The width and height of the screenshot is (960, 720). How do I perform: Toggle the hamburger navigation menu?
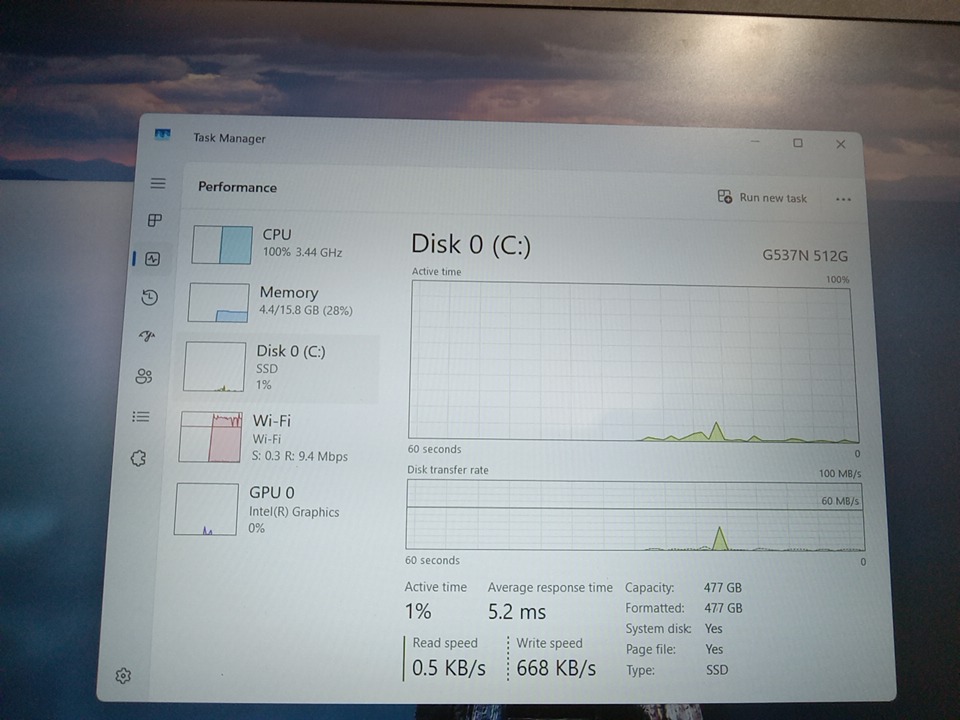coord(158,184)
